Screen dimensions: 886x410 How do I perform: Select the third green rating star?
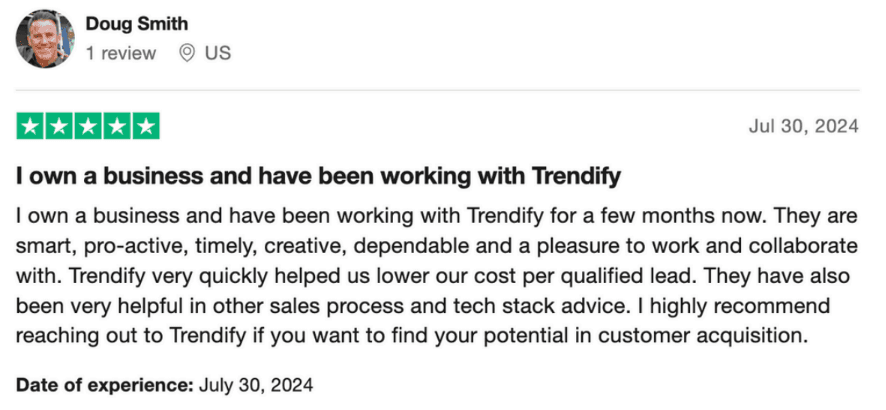(88, 126)
